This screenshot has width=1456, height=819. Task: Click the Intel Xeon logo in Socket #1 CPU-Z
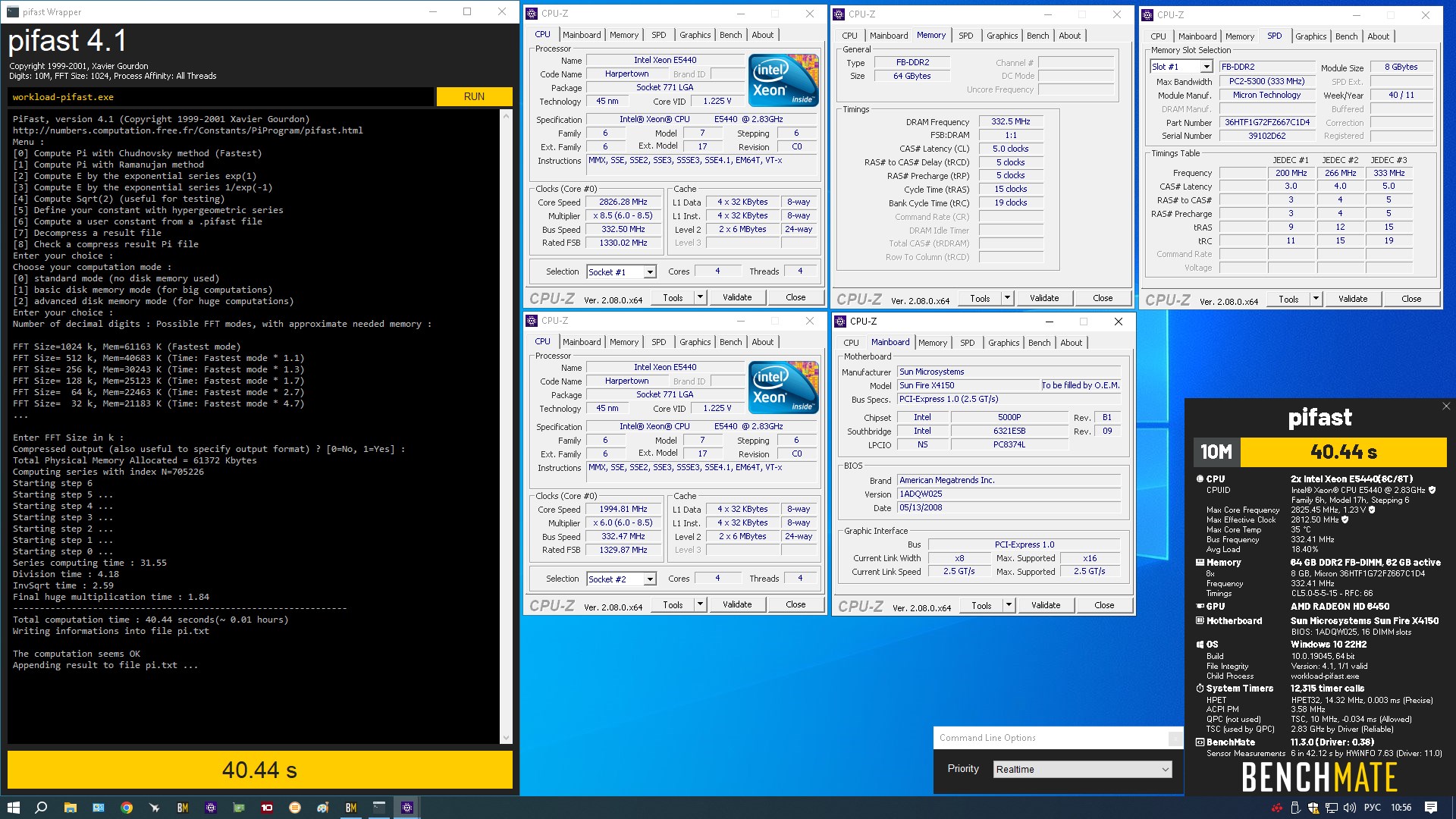point(783,80)
